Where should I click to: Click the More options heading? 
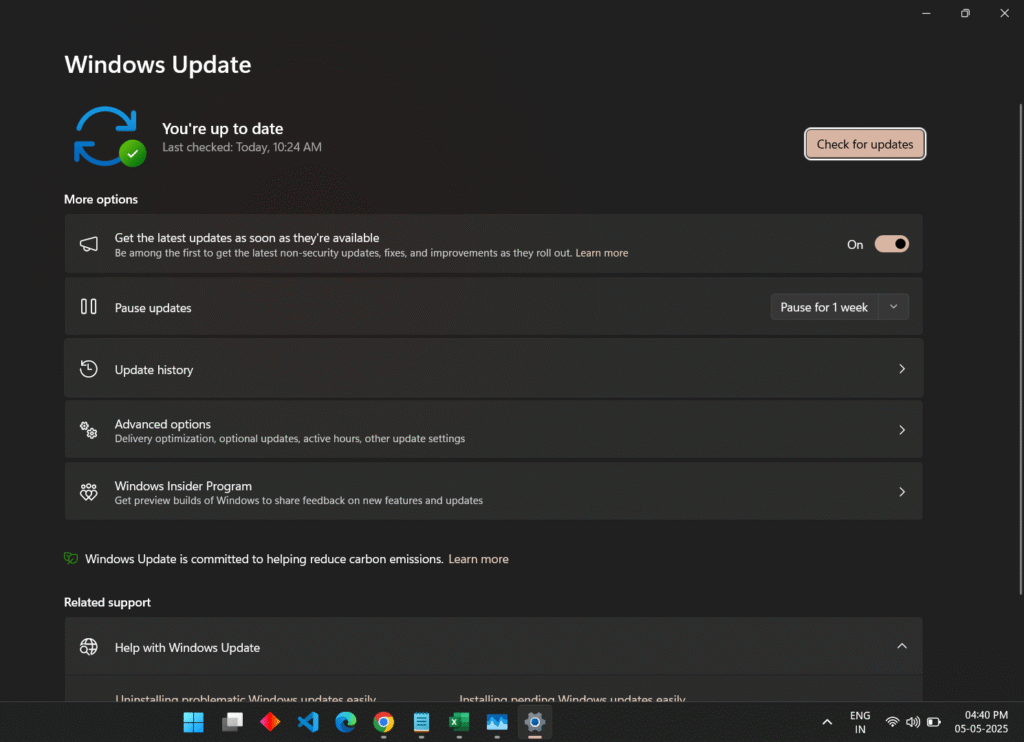[x=101, y=199]
